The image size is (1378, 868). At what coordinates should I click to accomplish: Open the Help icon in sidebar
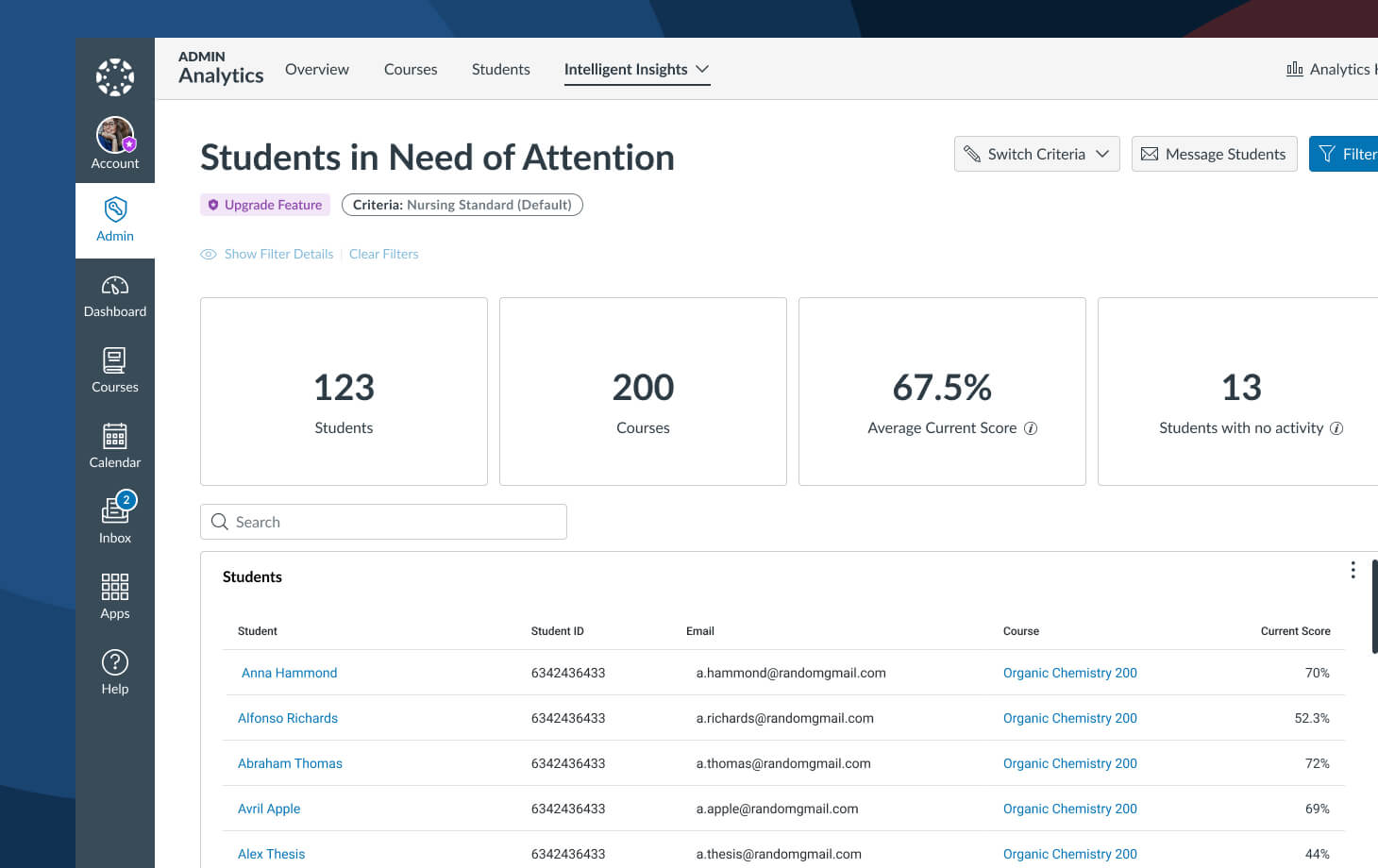[x=115, y=672]
